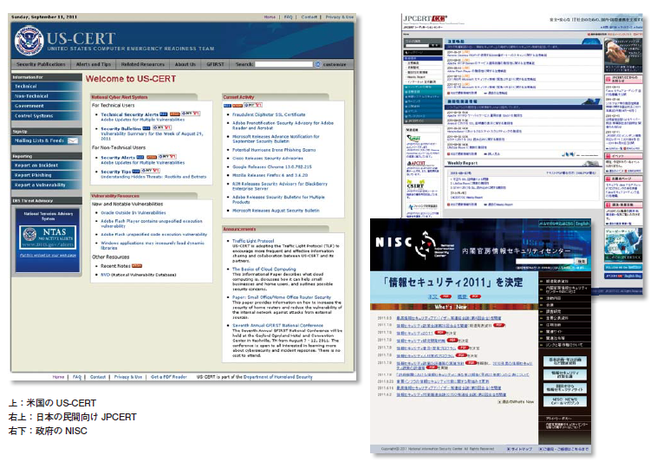Open the Security Publications menu
670x468 pixels.
(x=40, y=62)
